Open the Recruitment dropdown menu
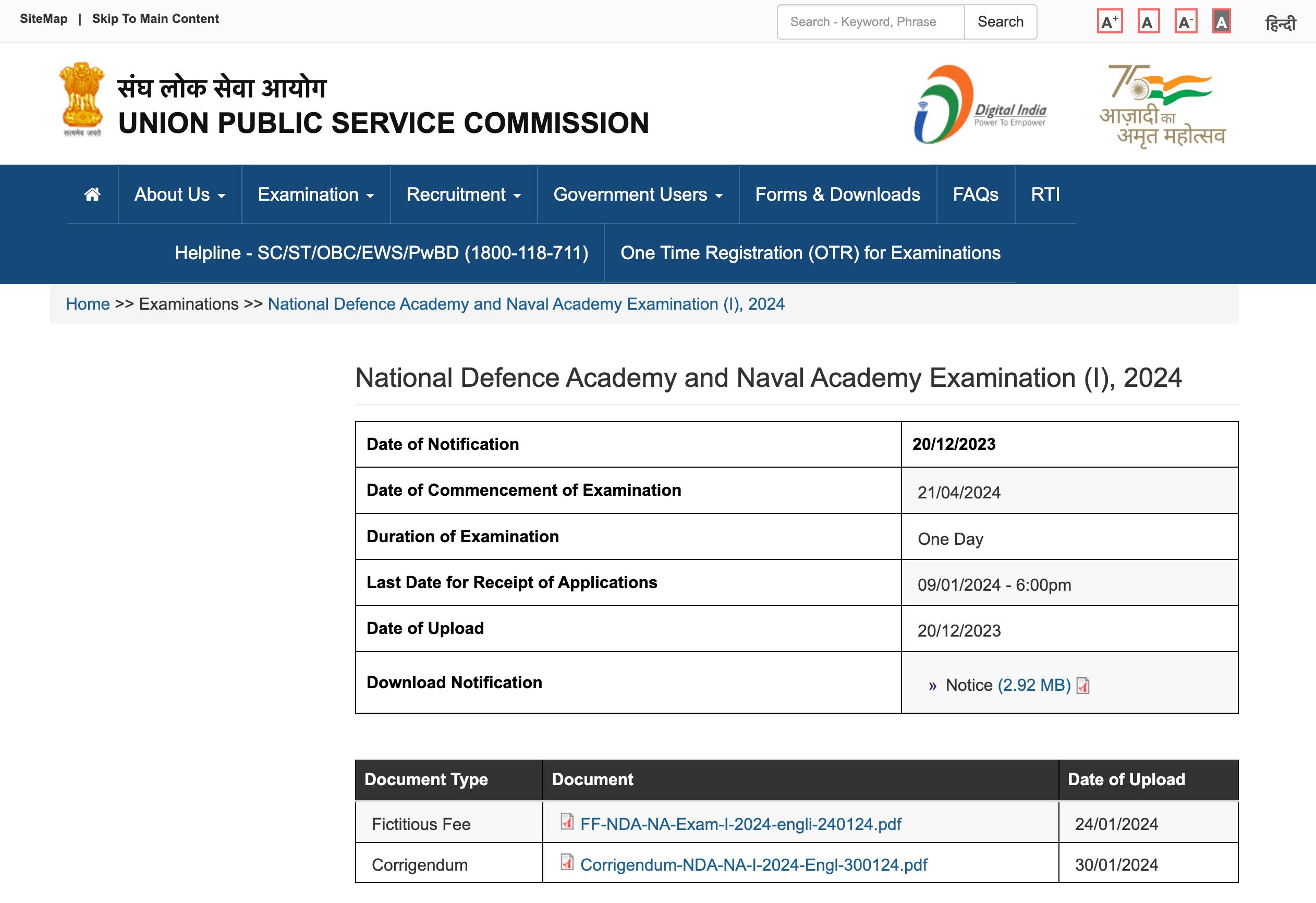This screenshot has width=1316, height=903. click(463, 195)
